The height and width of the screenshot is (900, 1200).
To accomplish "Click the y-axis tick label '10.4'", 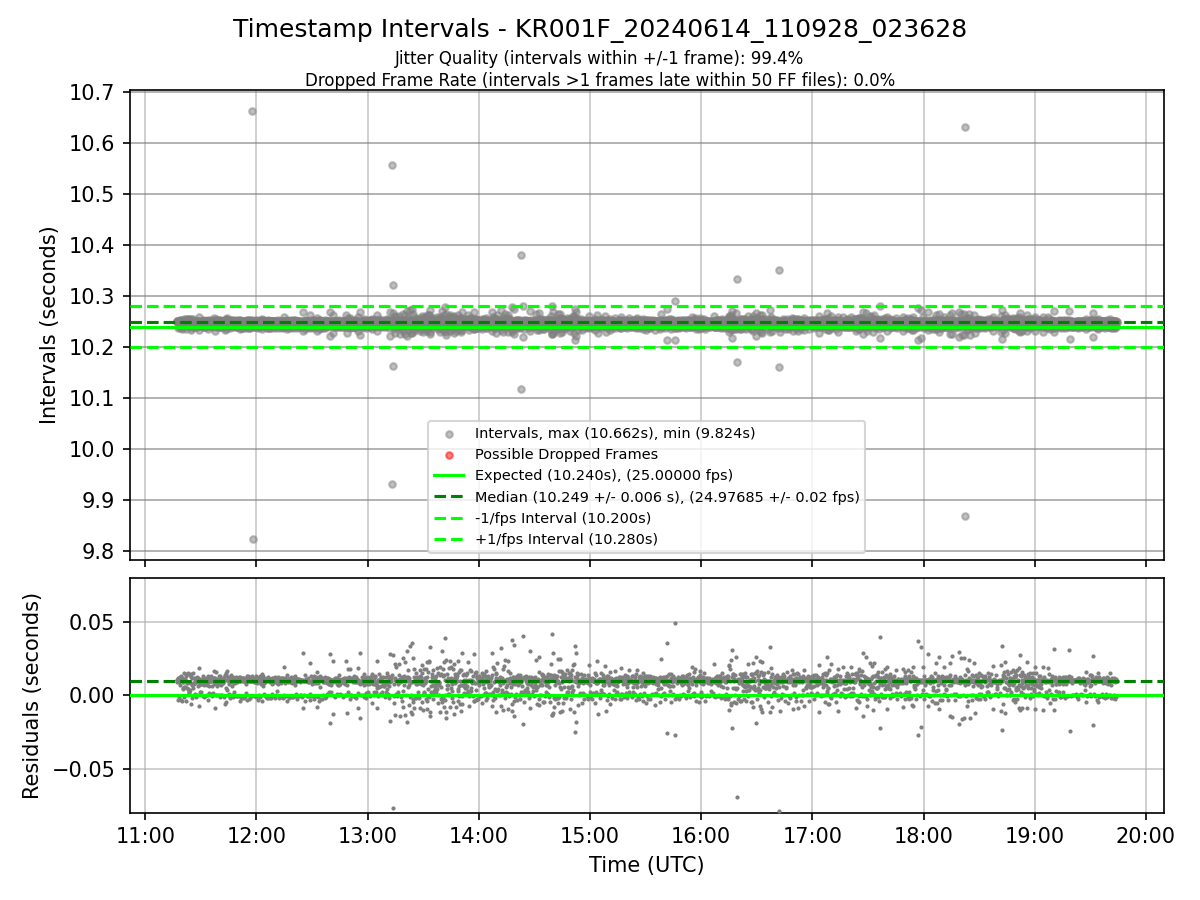I will tap(94, 245).
